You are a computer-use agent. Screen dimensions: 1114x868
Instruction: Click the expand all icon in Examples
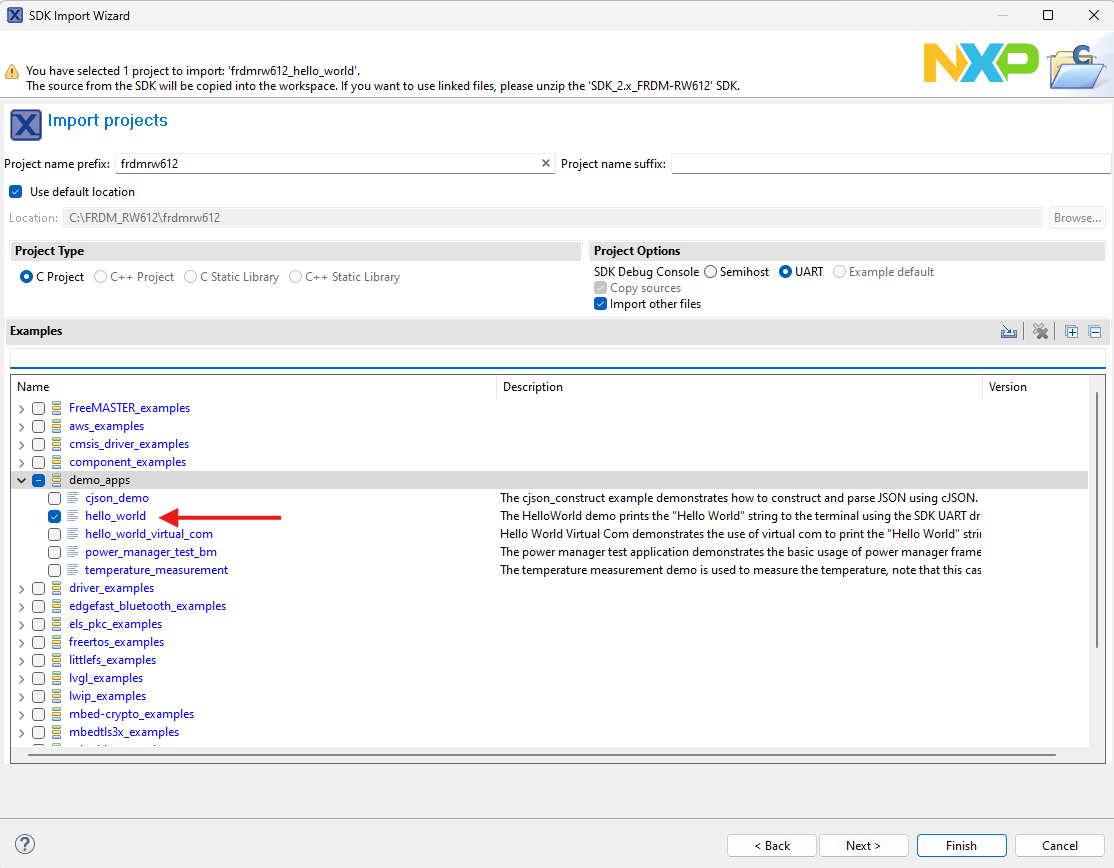pos(1072,332)
